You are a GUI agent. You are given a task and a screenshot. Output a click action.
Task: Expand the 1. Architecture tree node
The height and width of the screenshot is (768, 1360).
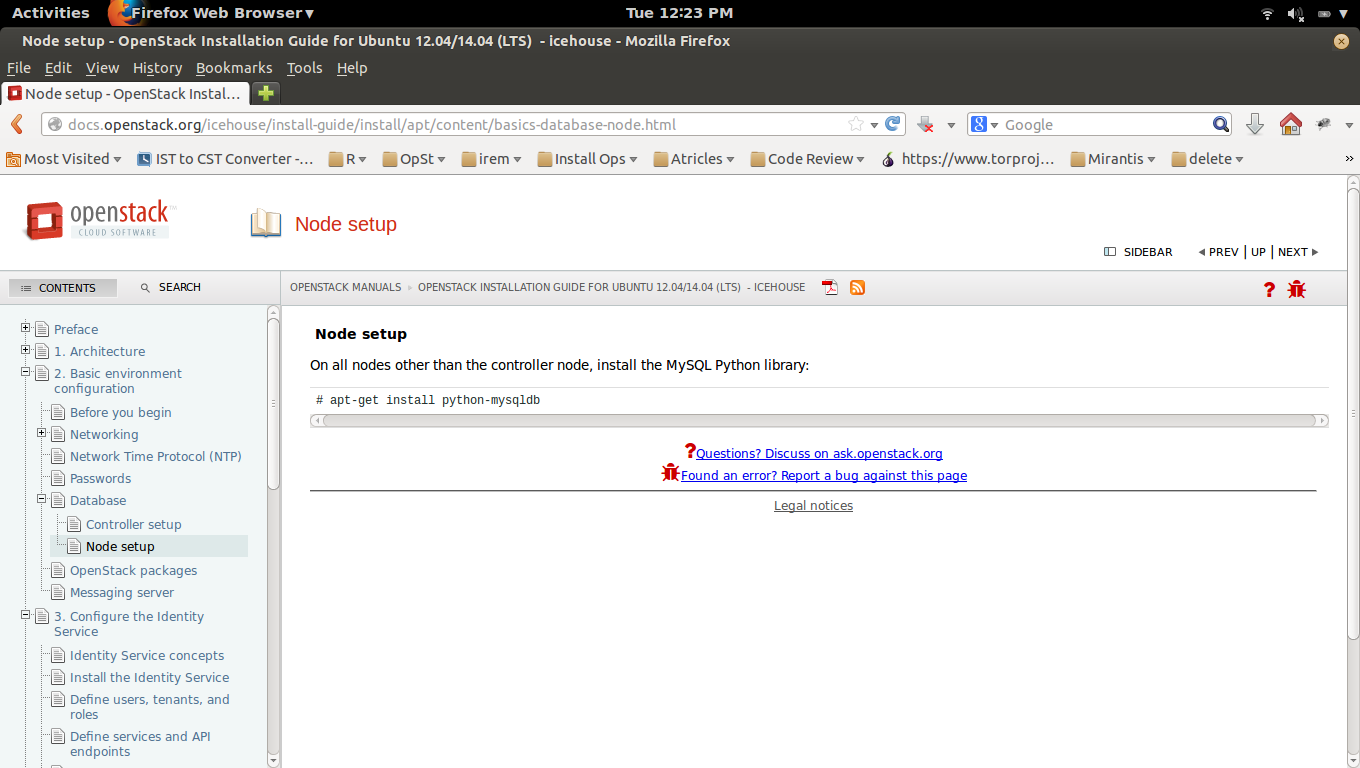click(26, 350)
